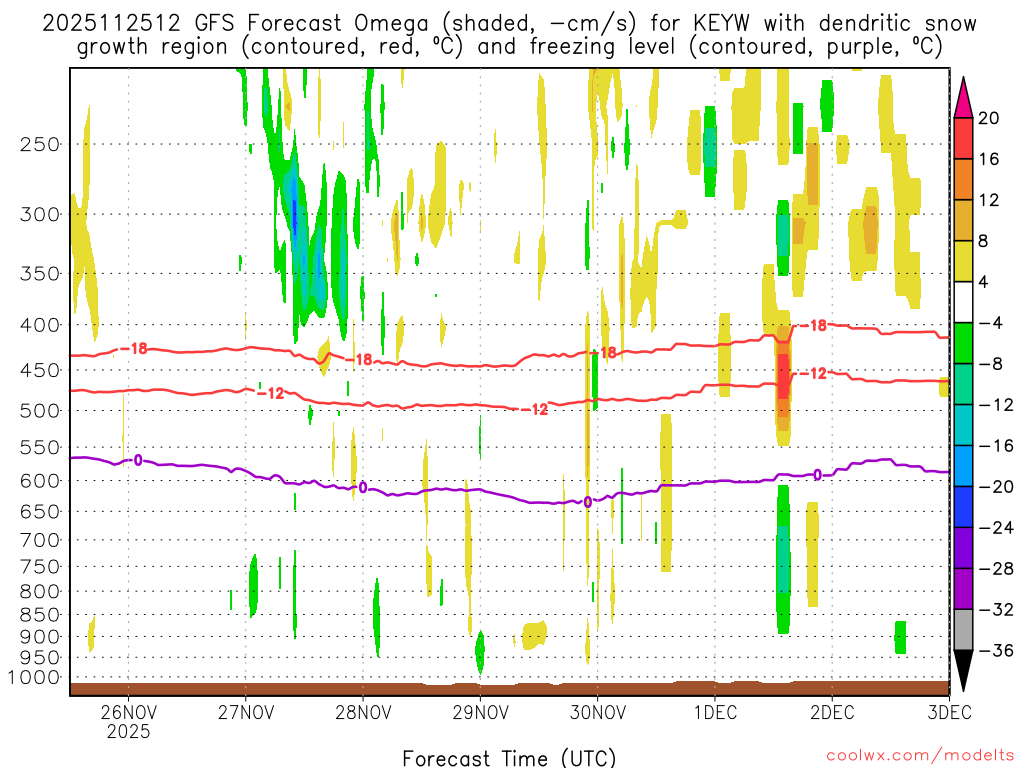Click the red -18 contour label nearest 26NOV

pos(135,349)
